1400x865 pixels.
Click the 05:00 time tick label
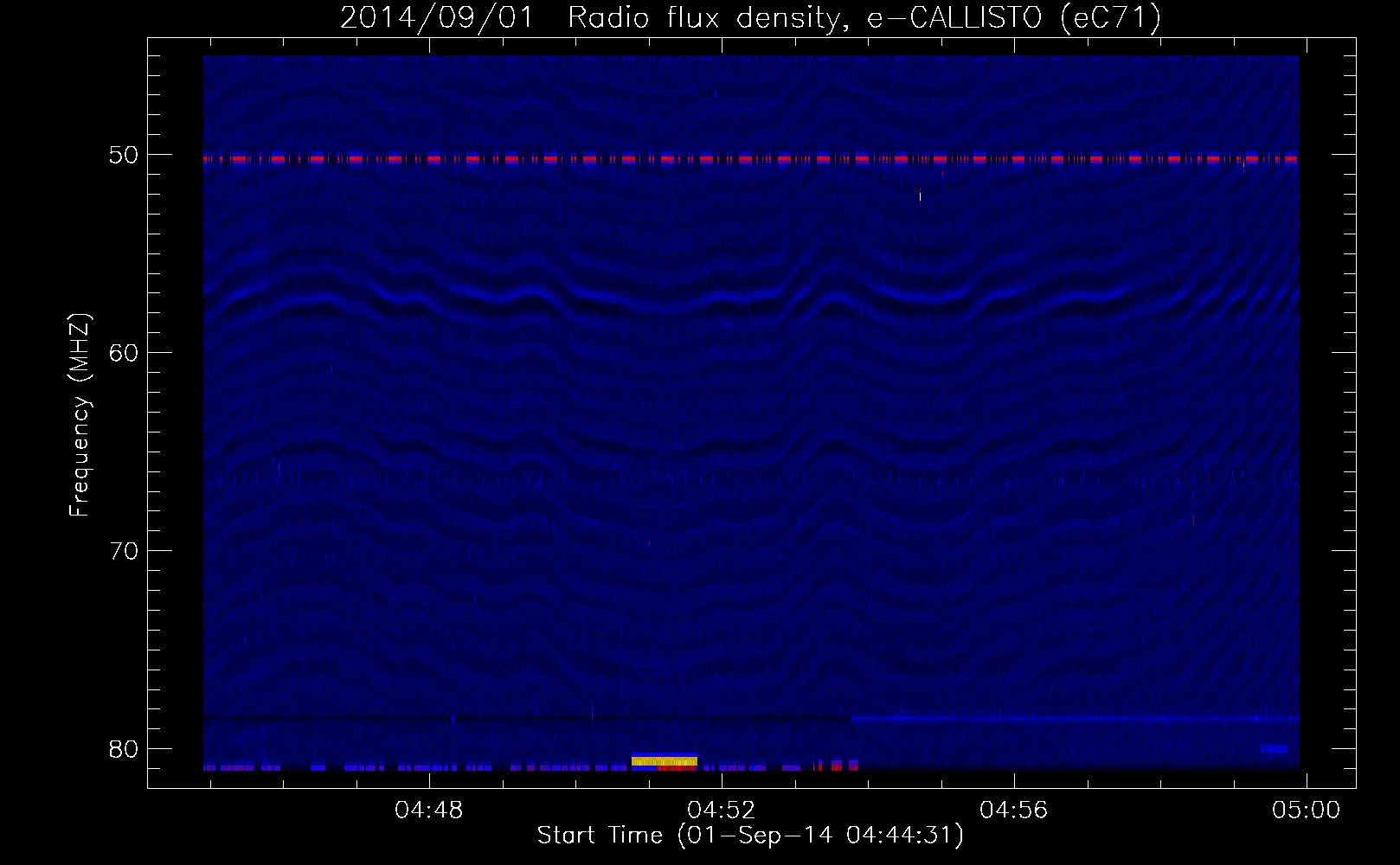pyautogui.click(x=1306, y=811)
